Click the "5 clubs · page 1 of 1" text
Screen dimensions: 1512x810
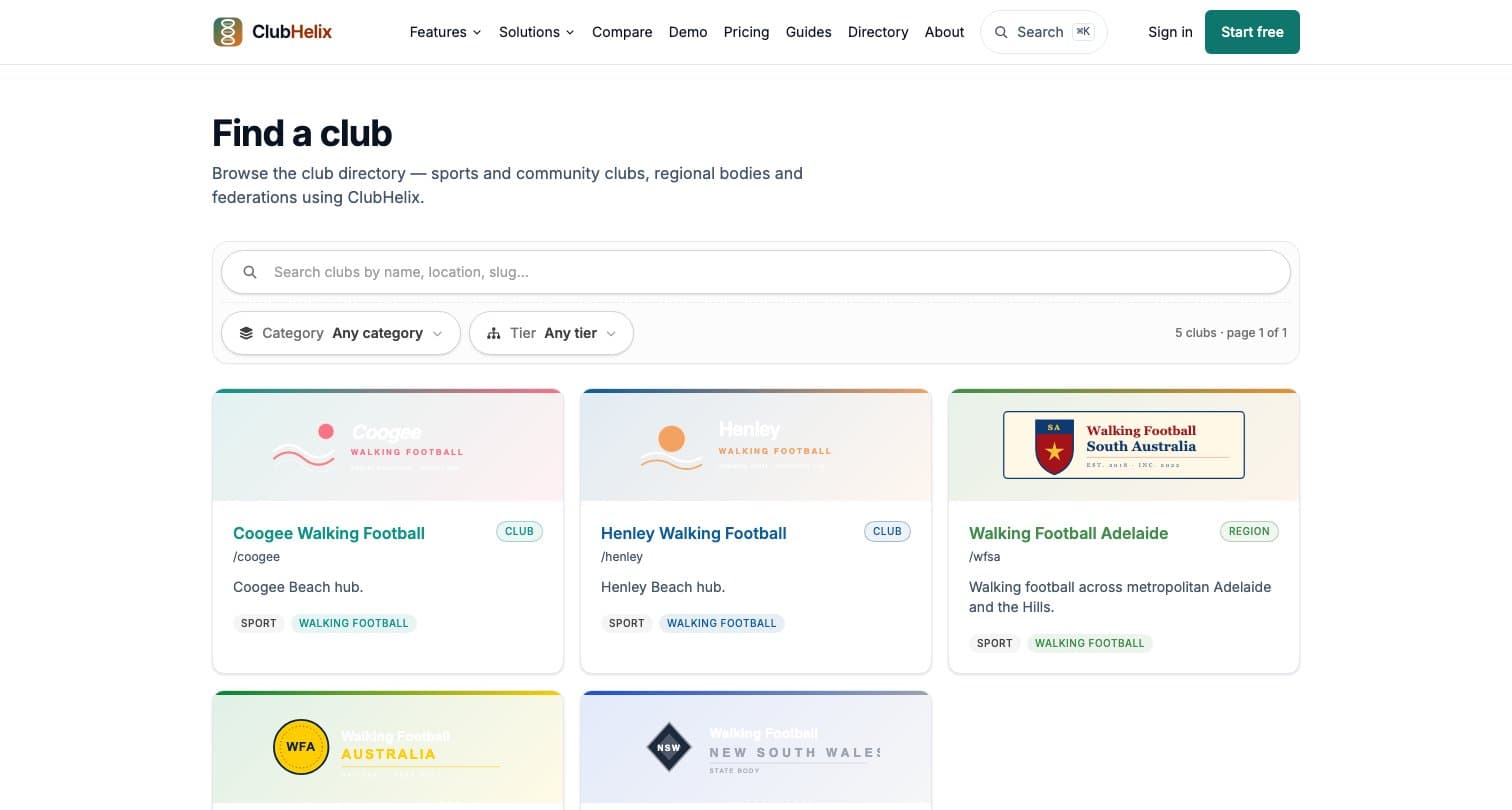(x=1231, y=333)
